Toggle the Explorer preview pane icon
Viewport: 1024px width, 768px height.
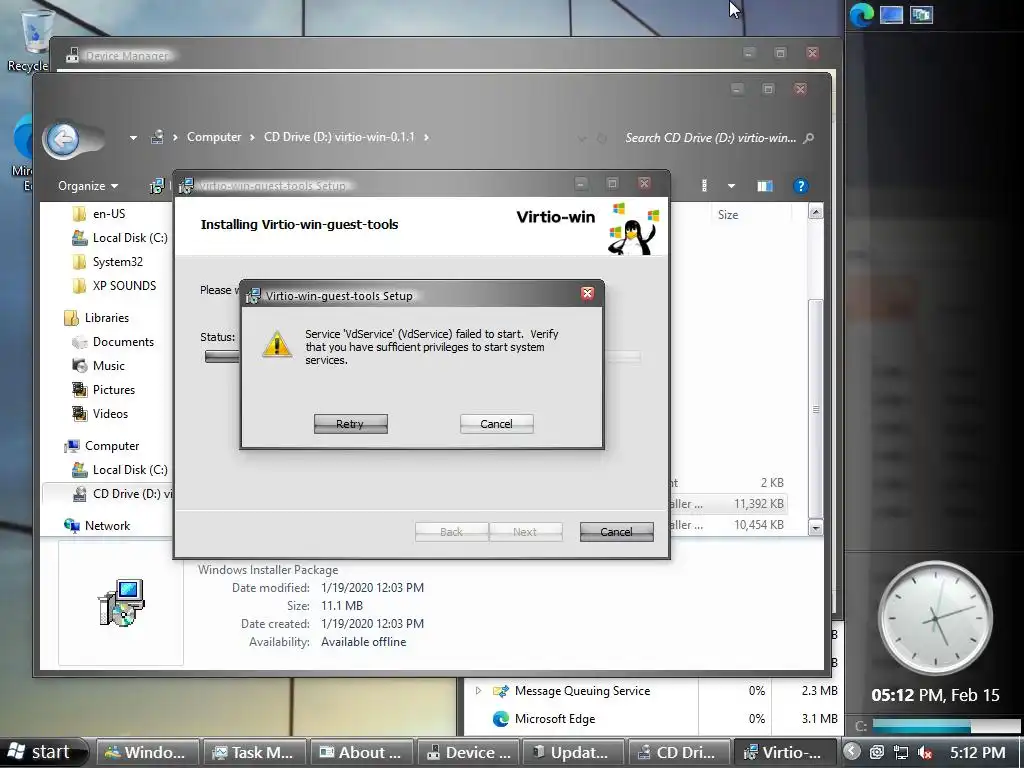pos(765,186)
